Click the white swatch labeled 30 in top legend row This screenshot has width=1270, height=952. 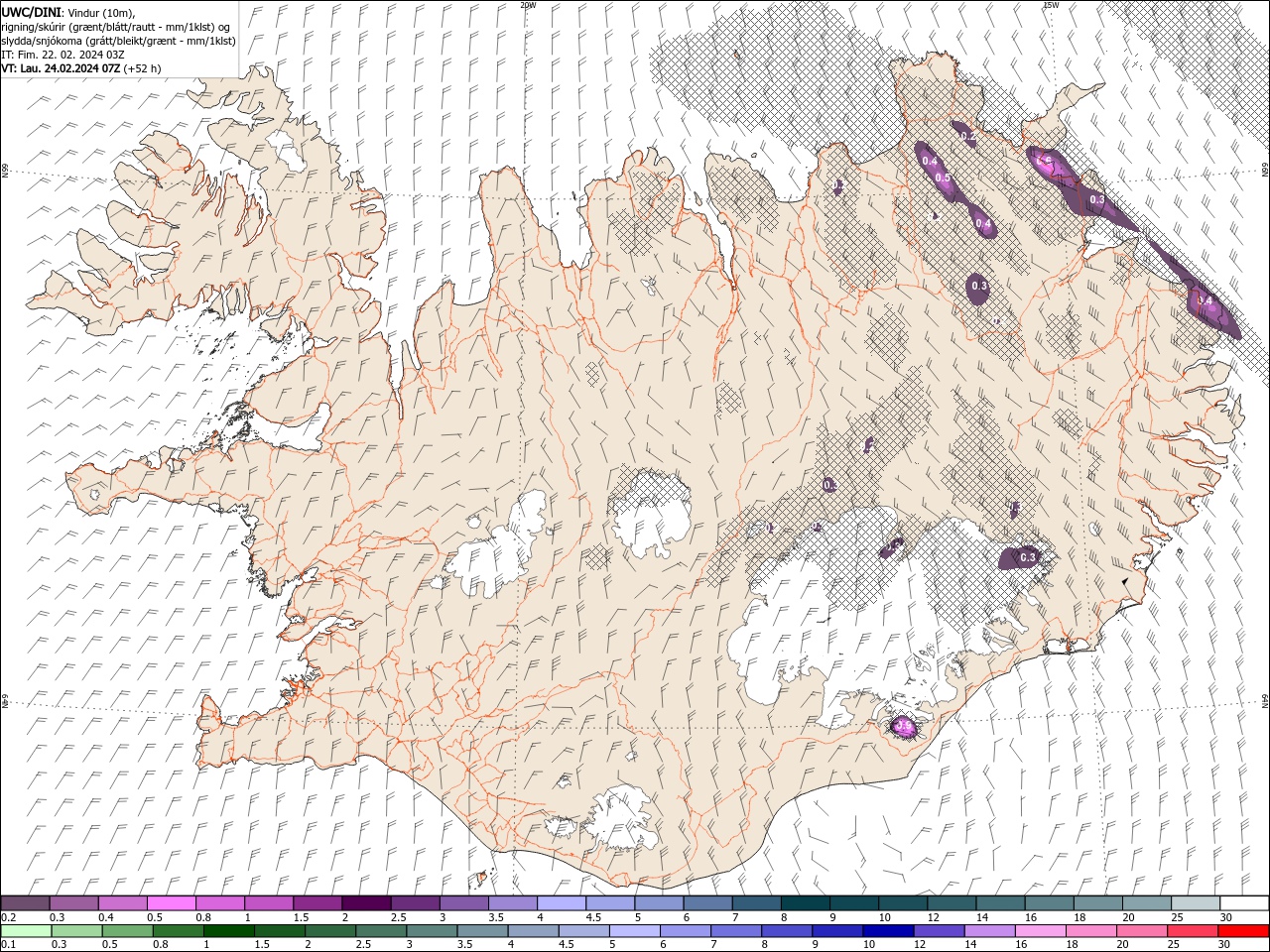pos(1244,903)
